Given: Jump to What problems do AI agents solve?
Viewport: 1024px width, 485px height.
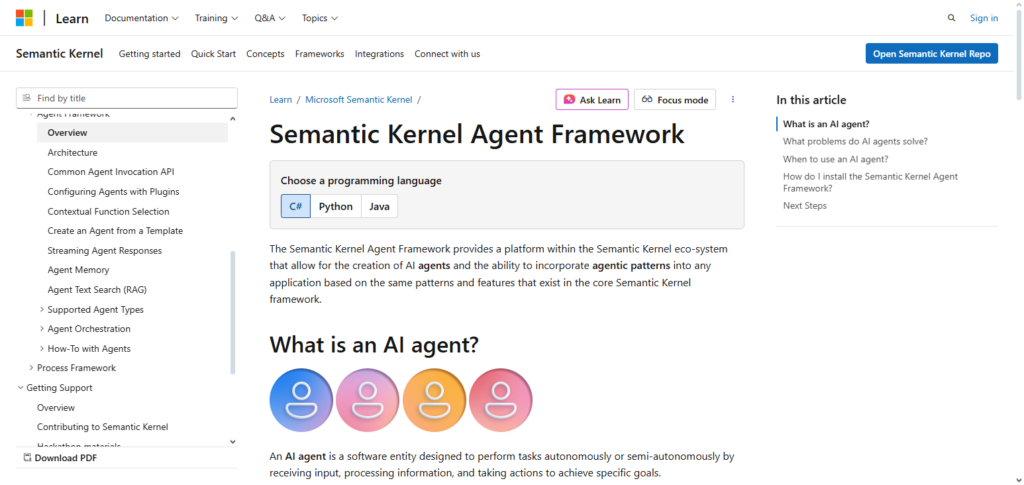Looking at the screenshot, I should [856, 141].
